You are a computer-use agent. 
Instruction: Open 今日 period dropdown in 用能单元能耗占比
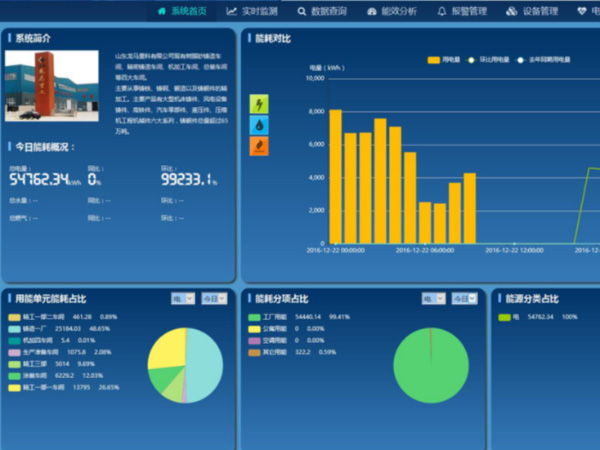click(213, 298)
